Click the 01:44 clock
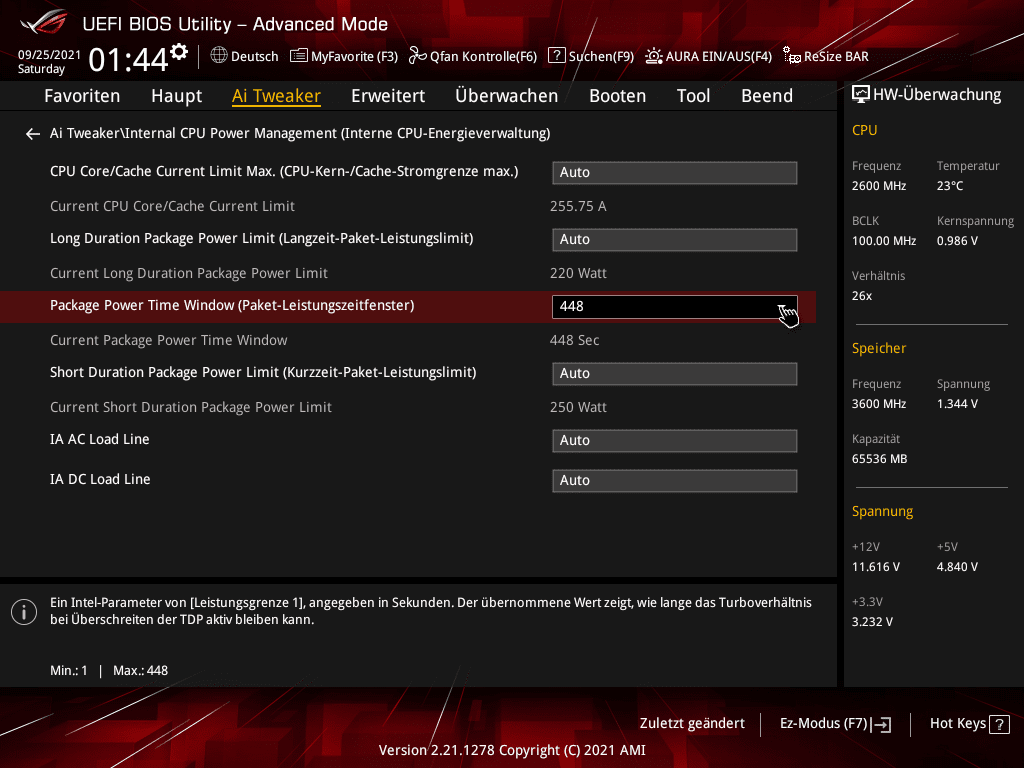The width and height of the screenshot is (1024, 768). 128,60
